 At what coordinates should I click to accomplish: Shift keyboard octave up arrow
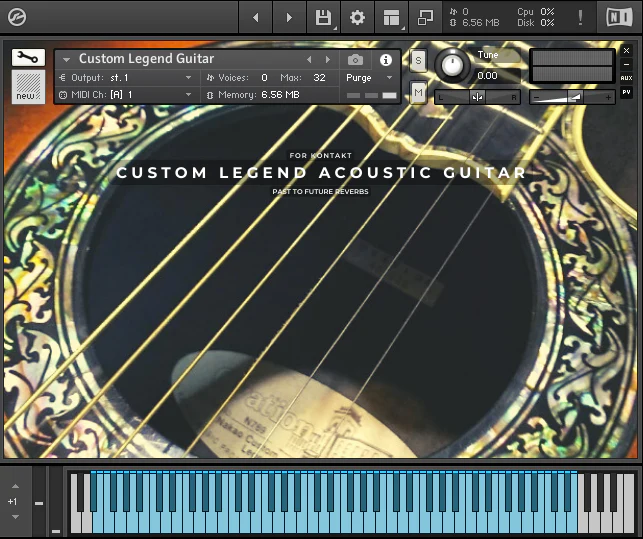[x=15, y=486]
